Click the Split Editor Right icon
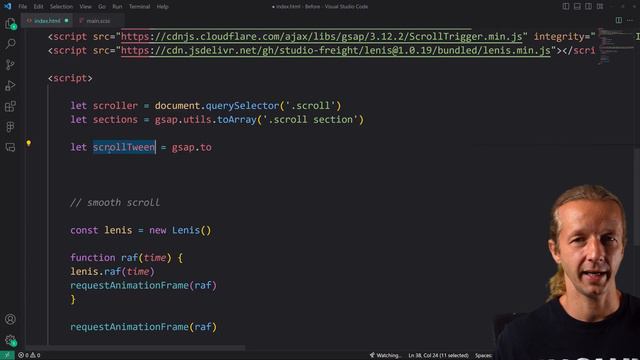The height and width of the screenshot is (360, 640). pyautogui.click(x=619, y=20)
